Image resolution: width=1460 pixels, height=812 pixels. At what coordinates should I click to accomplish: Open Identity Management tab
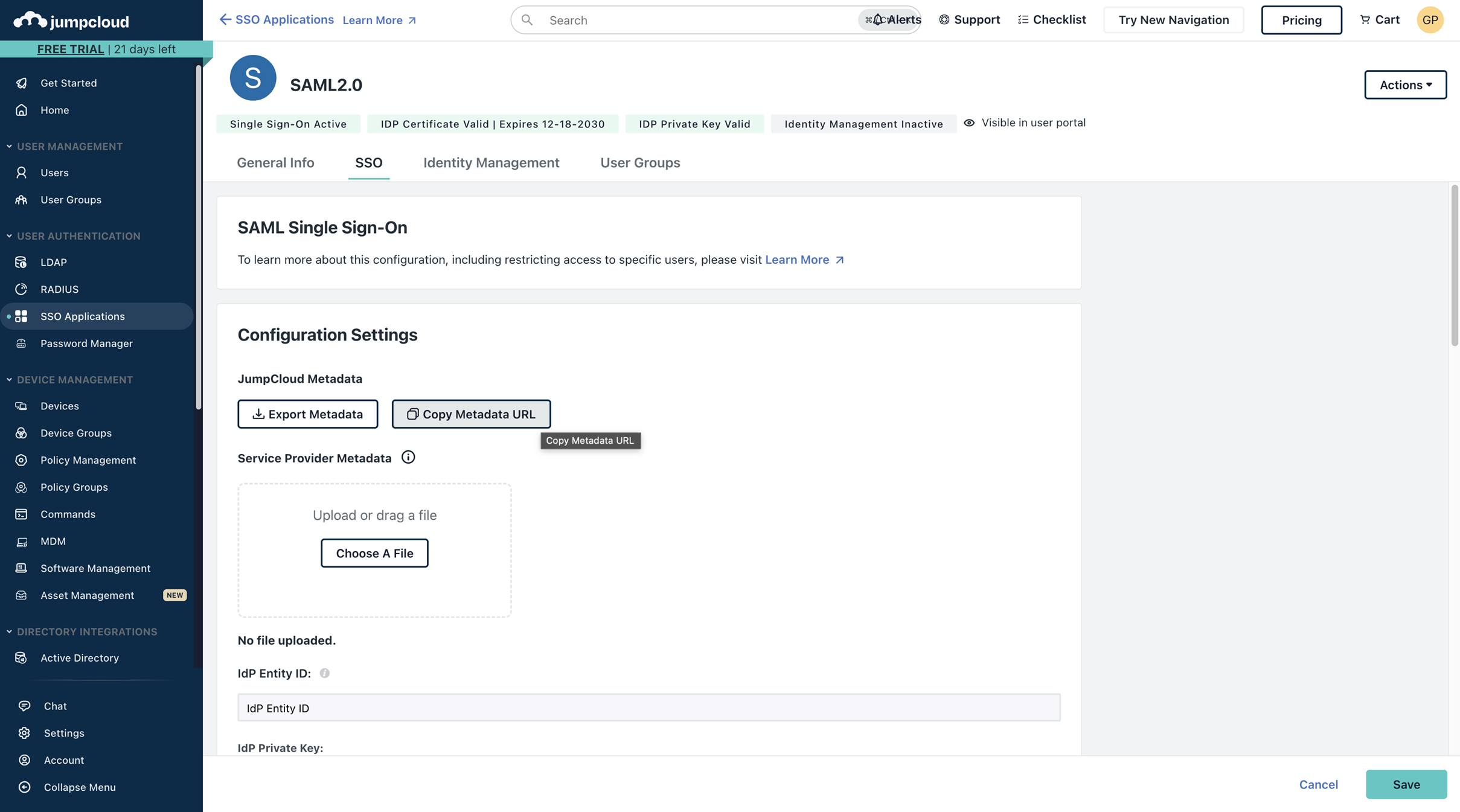491,162
